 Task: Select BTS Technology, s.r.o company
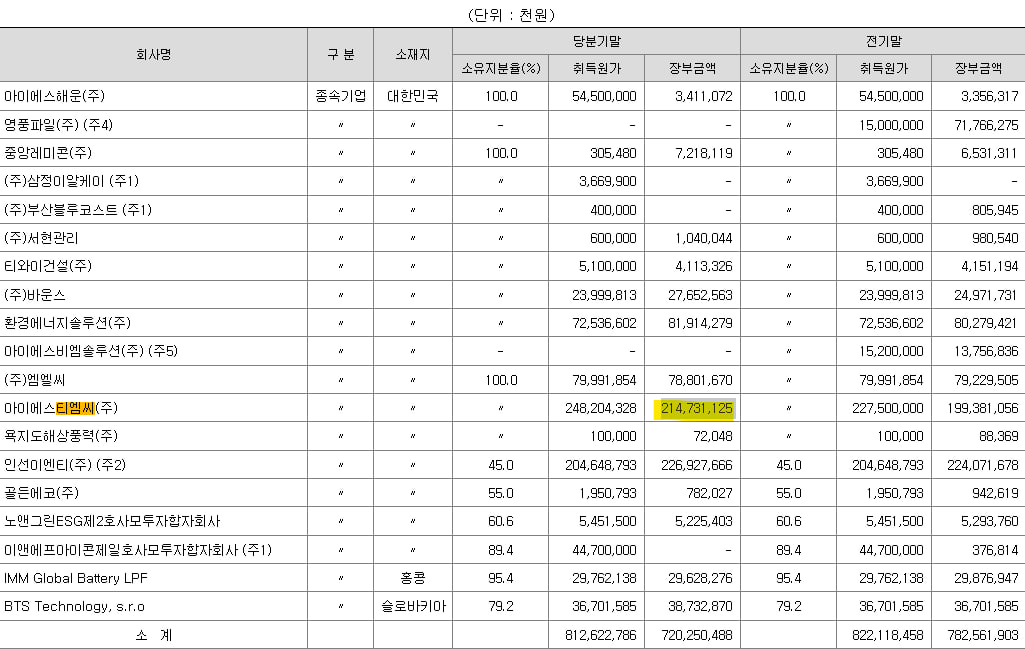tap(75, 606)
